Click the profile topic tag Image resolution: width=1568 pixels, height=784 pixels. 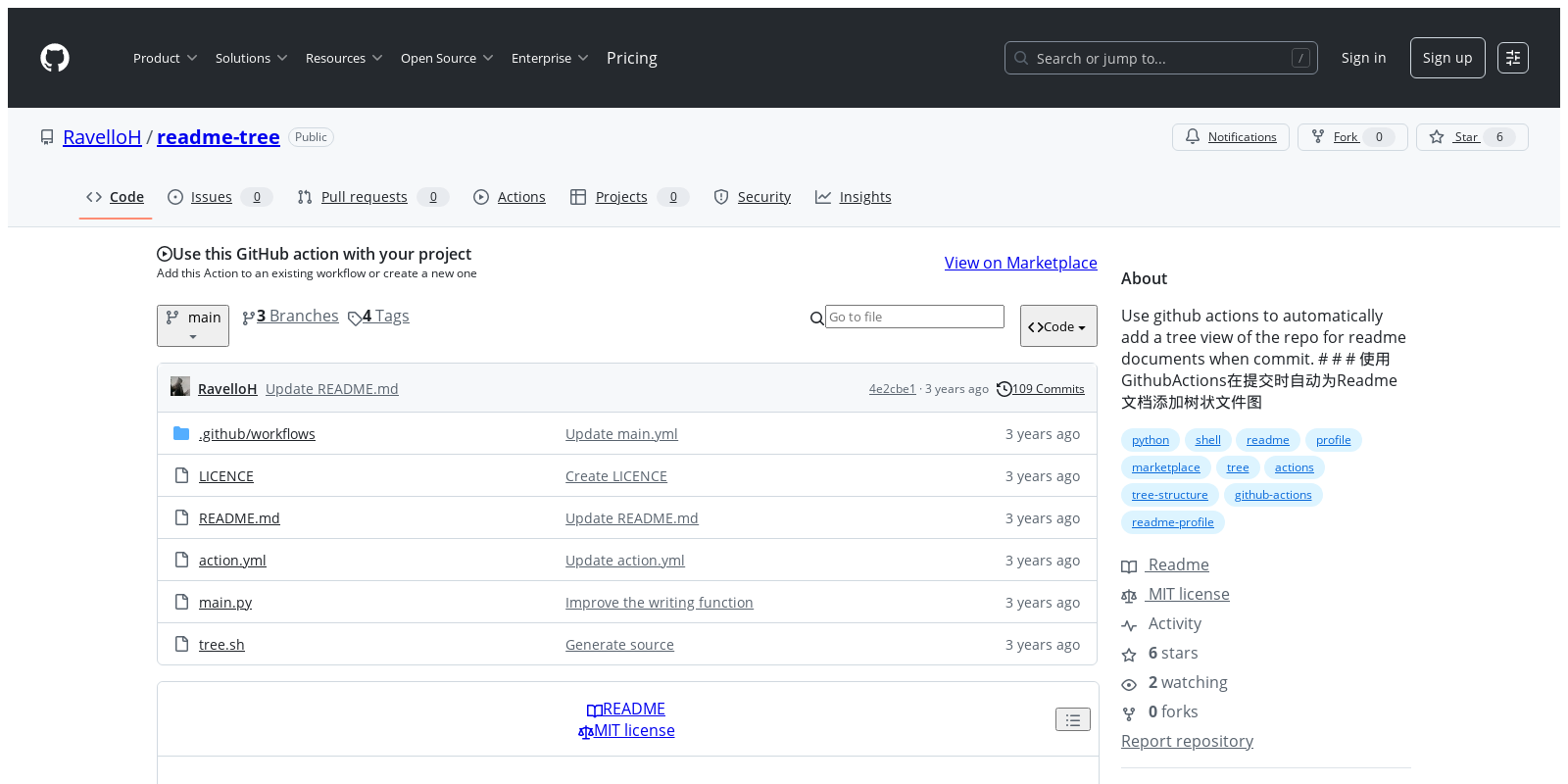point(1334,440)
